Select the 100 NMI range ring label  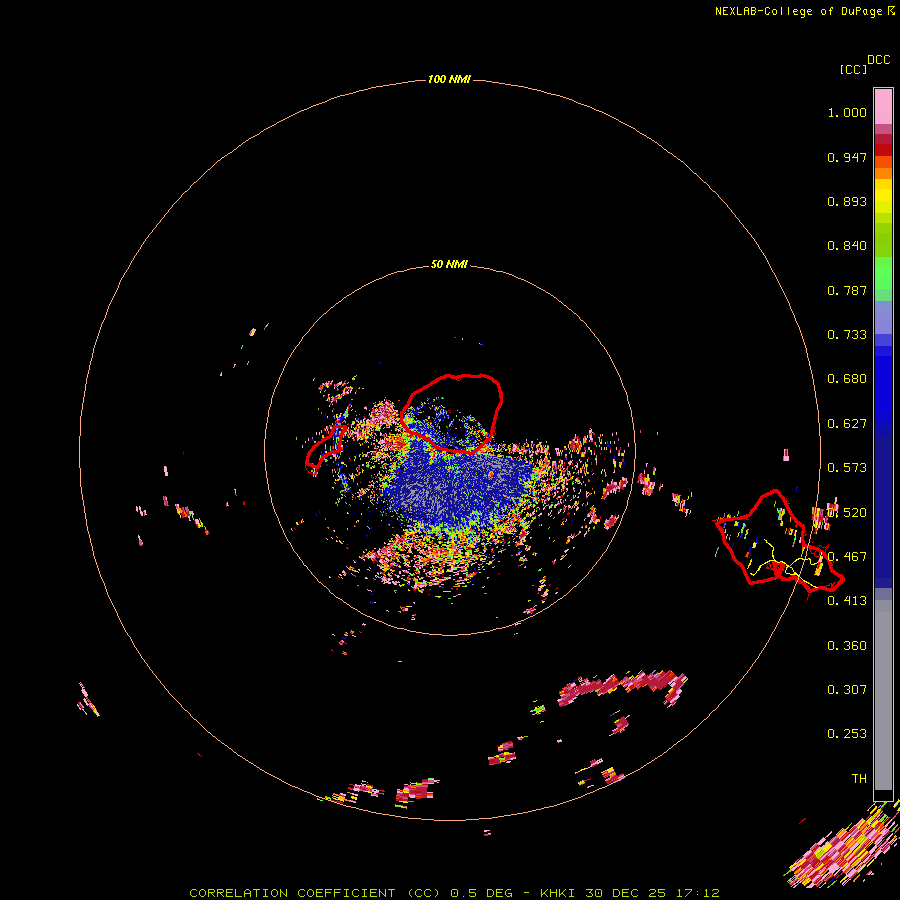(449, 79)
